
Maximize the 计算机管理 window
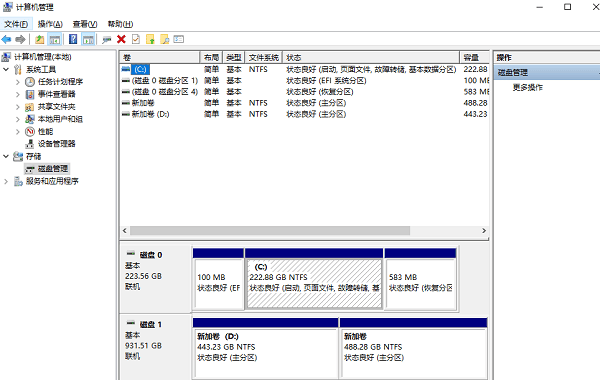[567, 7]
